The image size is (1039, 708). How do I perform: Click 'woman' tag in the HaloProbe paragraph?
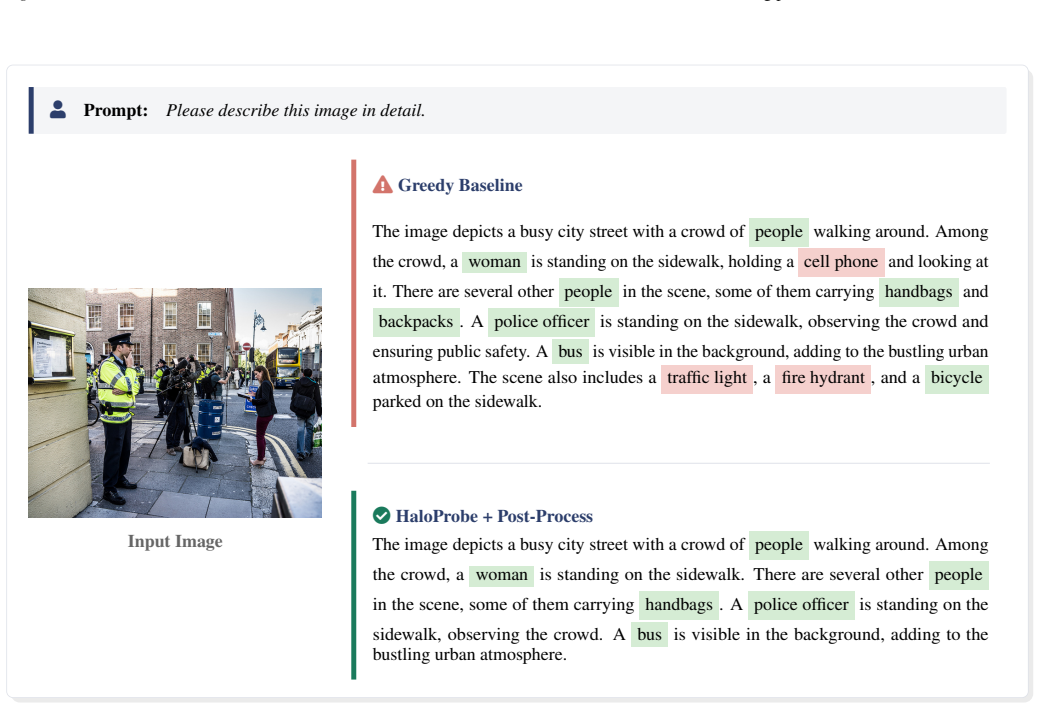coord(502,575)
